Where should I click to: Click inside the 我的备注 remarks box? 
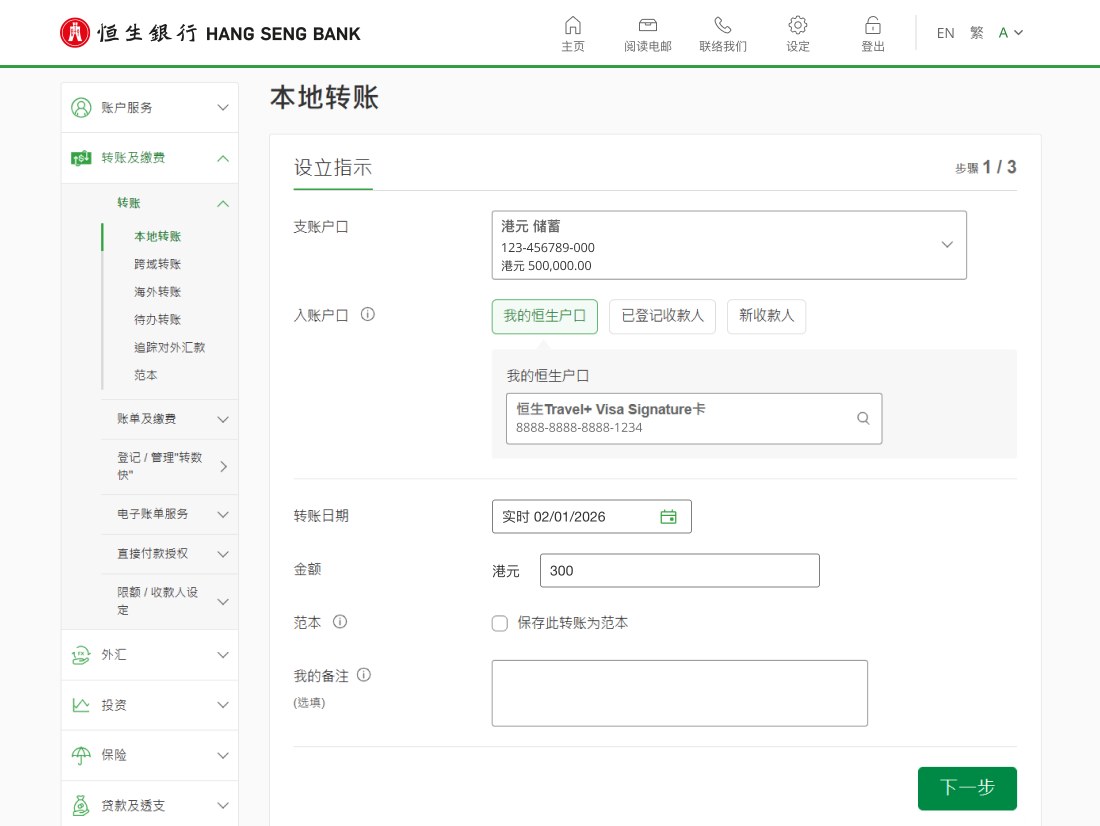coord(679,692)
